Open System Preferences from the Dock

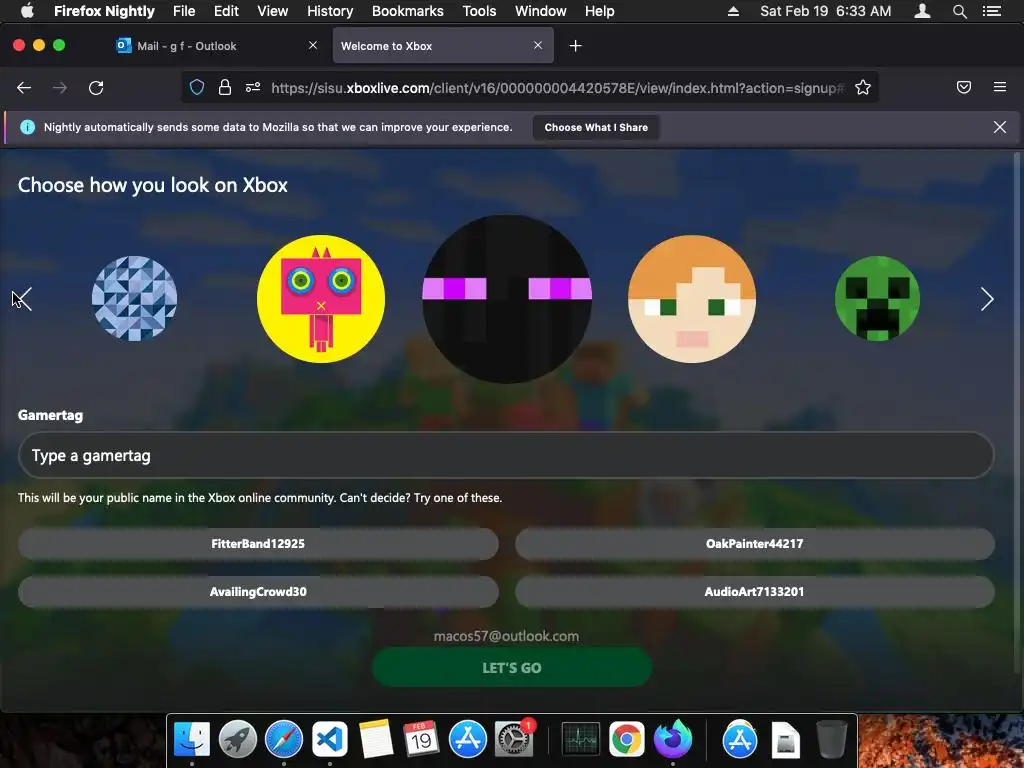[x=514, y=739]
